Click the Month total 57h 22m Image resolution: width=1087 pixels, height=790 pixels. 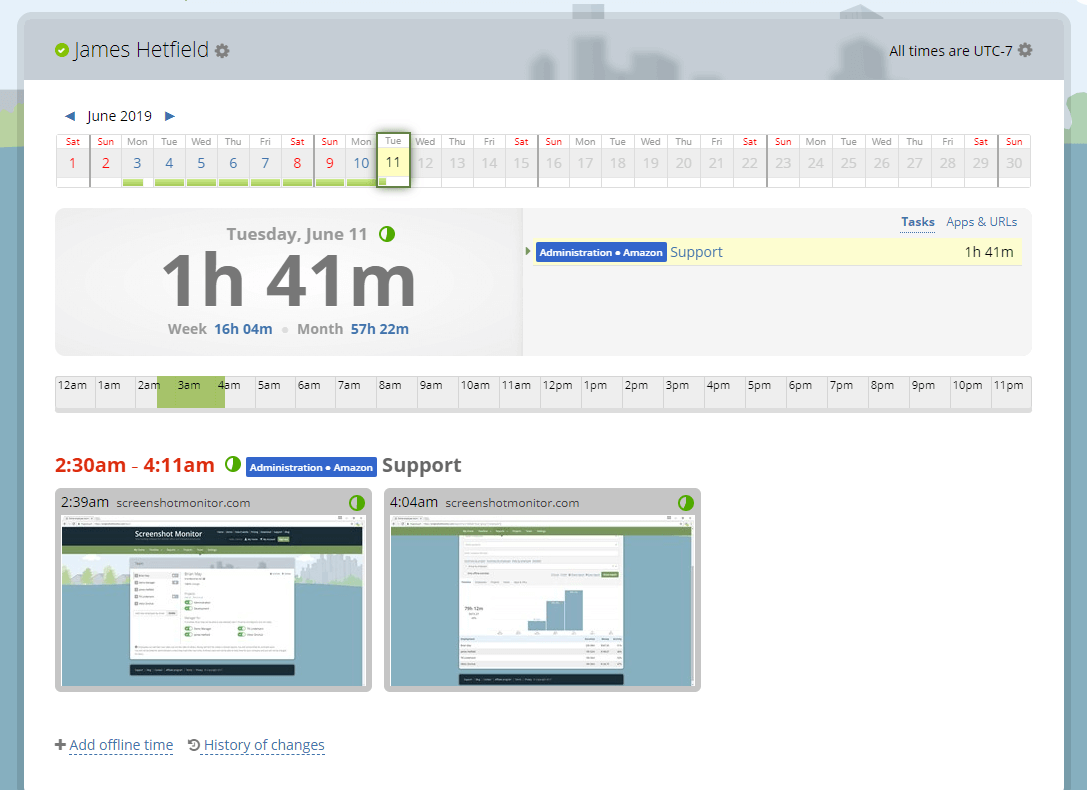[x=379, y=328]
